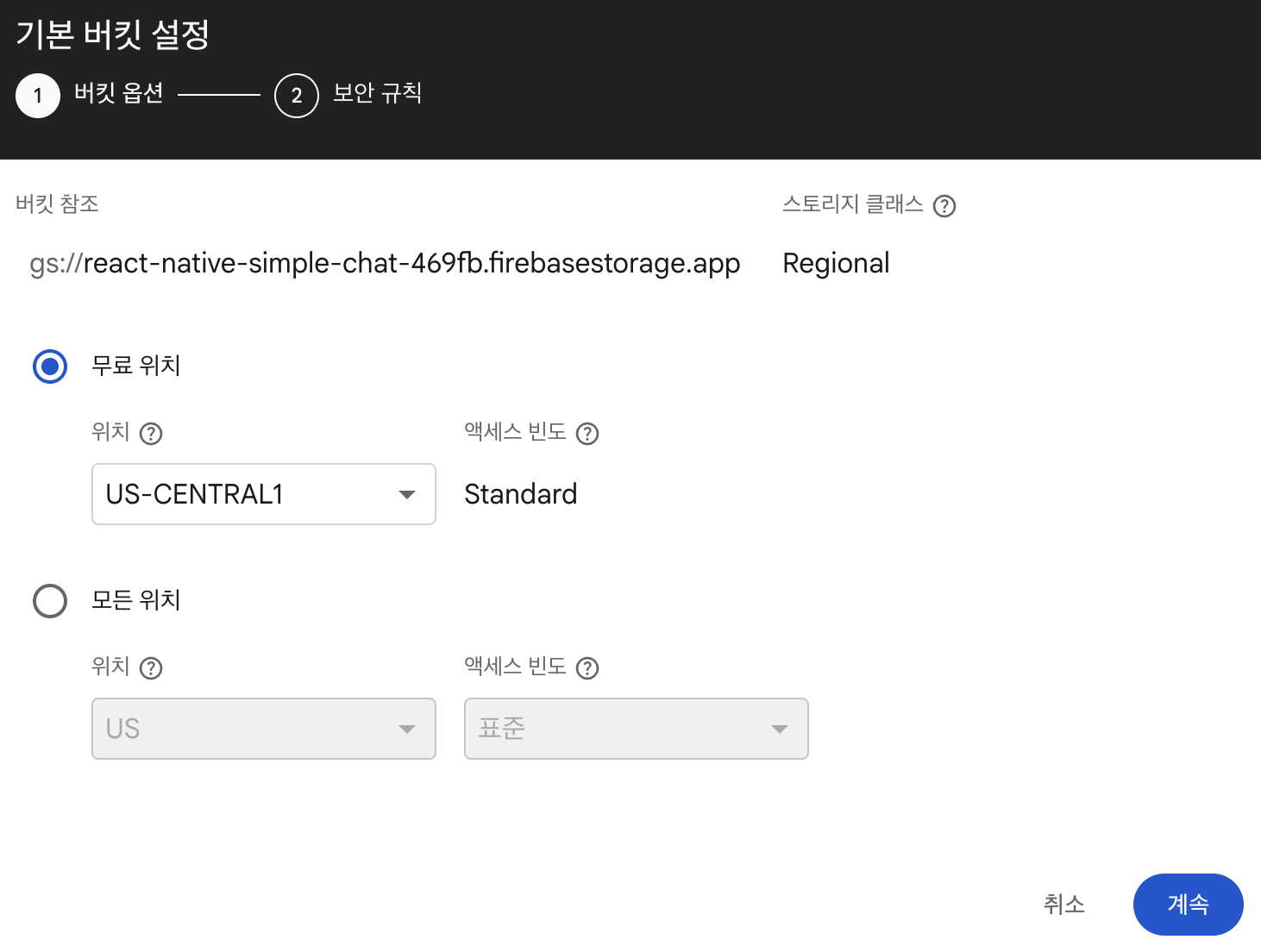Go to the 보안 규칙 step label

point(378,93)
